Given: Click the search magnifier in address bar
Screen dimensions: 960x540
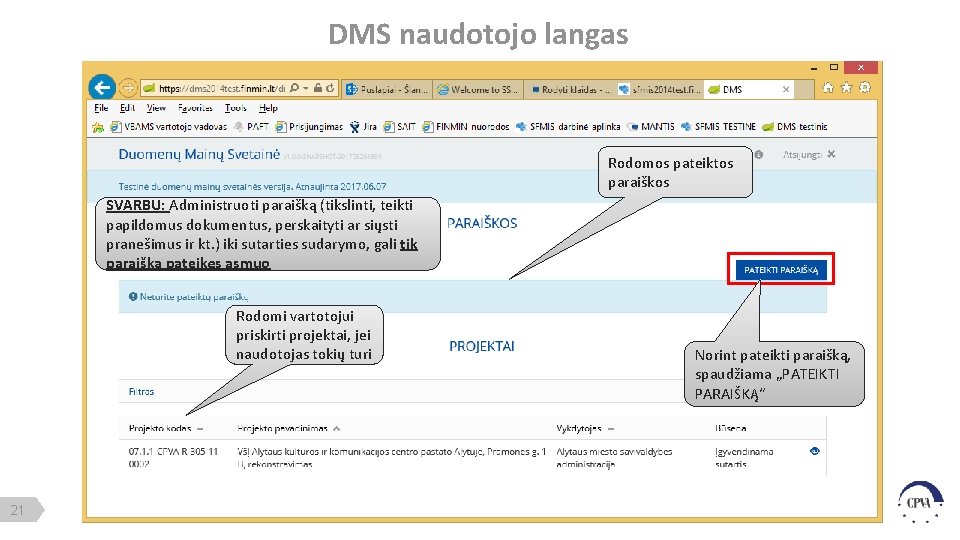Looking at the screenshot, I should coord(294,88).
